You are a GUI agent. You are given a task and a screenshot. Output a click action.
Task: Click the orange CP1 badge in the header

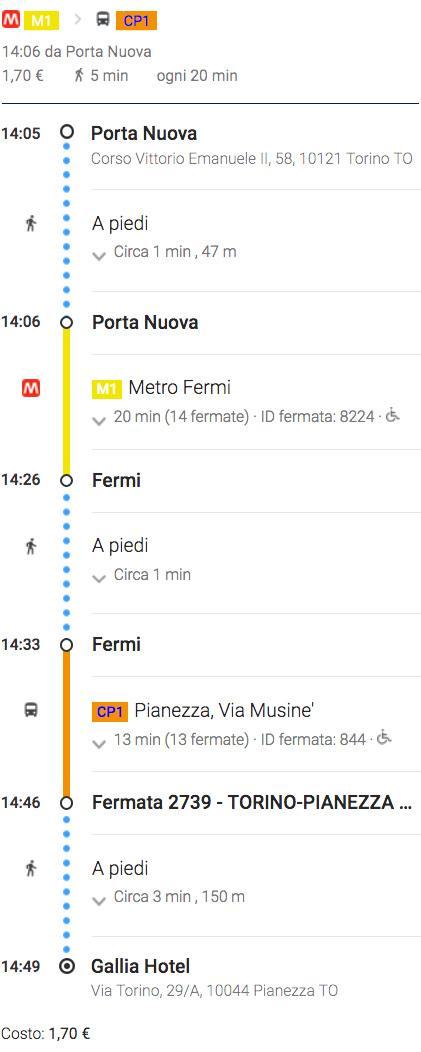pos(136,21)
